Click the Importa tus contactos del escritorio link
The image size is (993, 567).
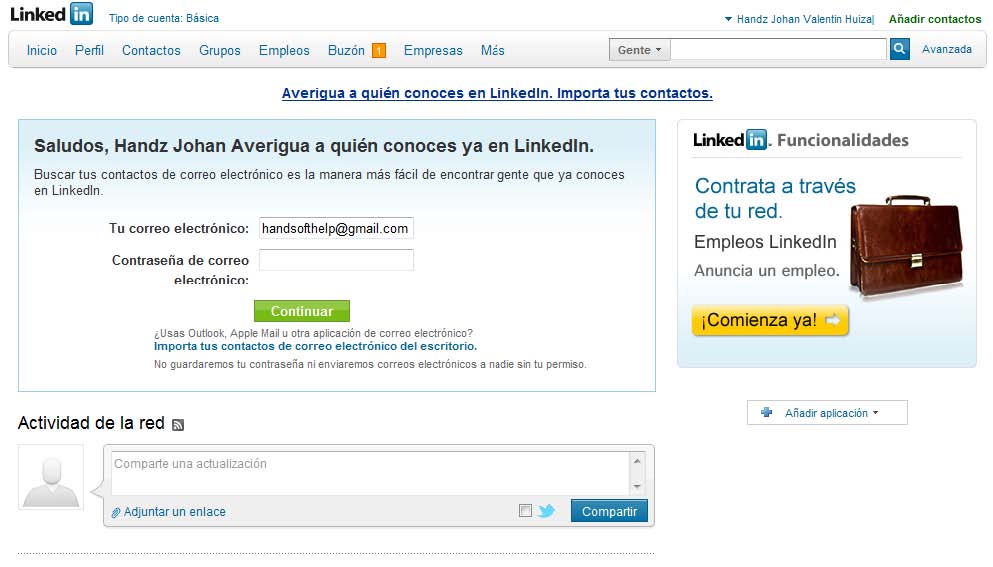point(315,346)
